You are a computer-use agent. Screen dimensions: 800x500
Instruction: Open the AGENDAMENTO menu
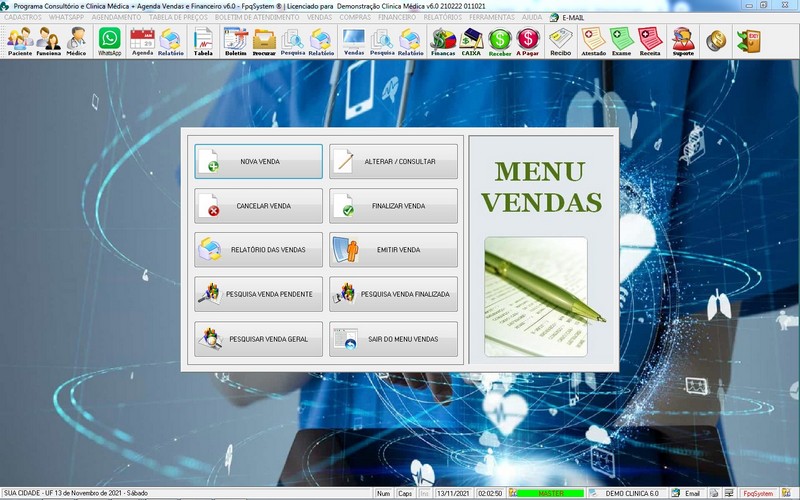tap(116, 17)
